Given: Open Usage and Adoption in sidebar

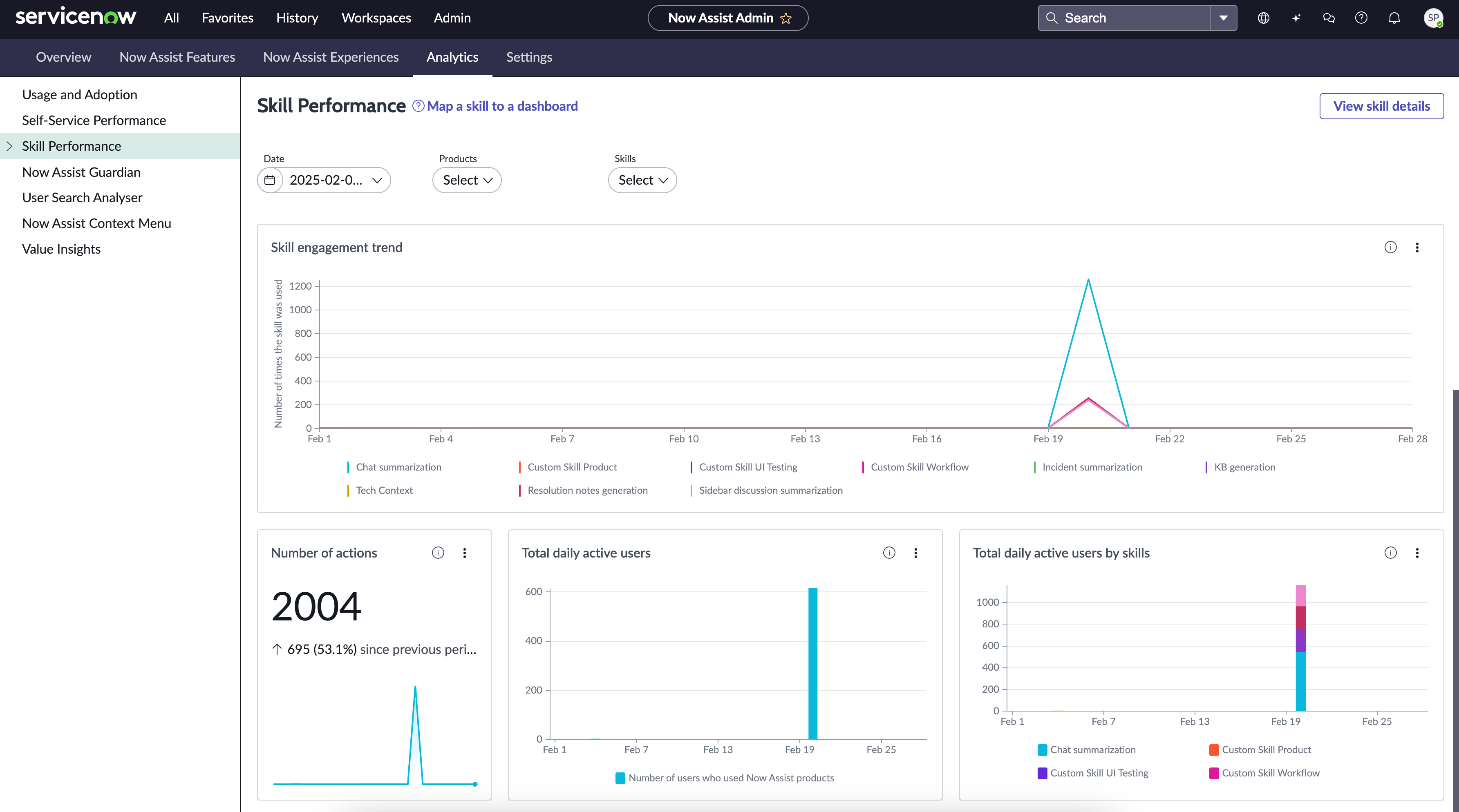Looking at the screenshot, I should click(79, 95).
